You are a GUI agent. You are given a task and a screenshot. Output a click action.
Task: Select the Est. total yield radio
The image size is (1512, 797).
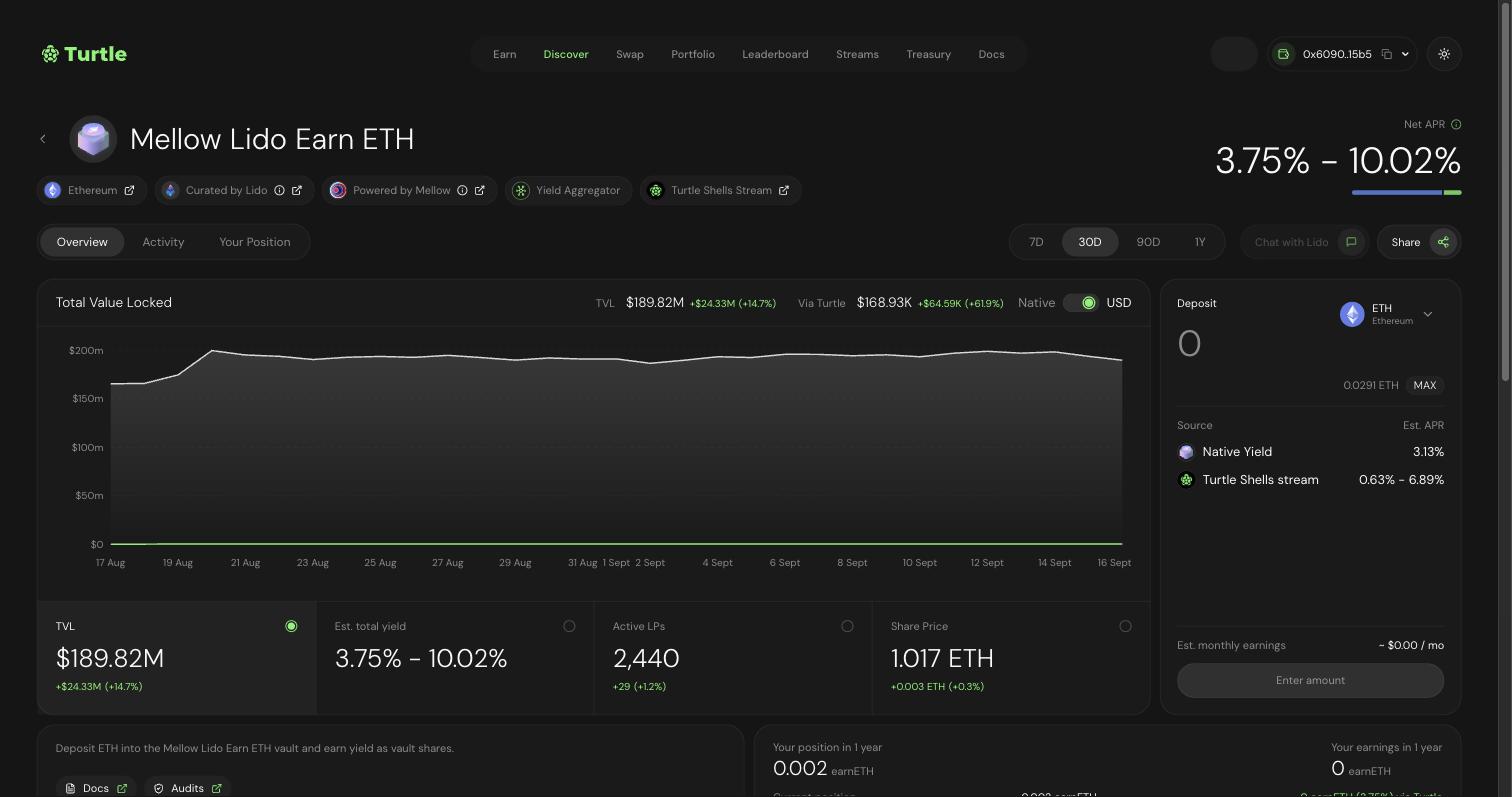[569, 626]
